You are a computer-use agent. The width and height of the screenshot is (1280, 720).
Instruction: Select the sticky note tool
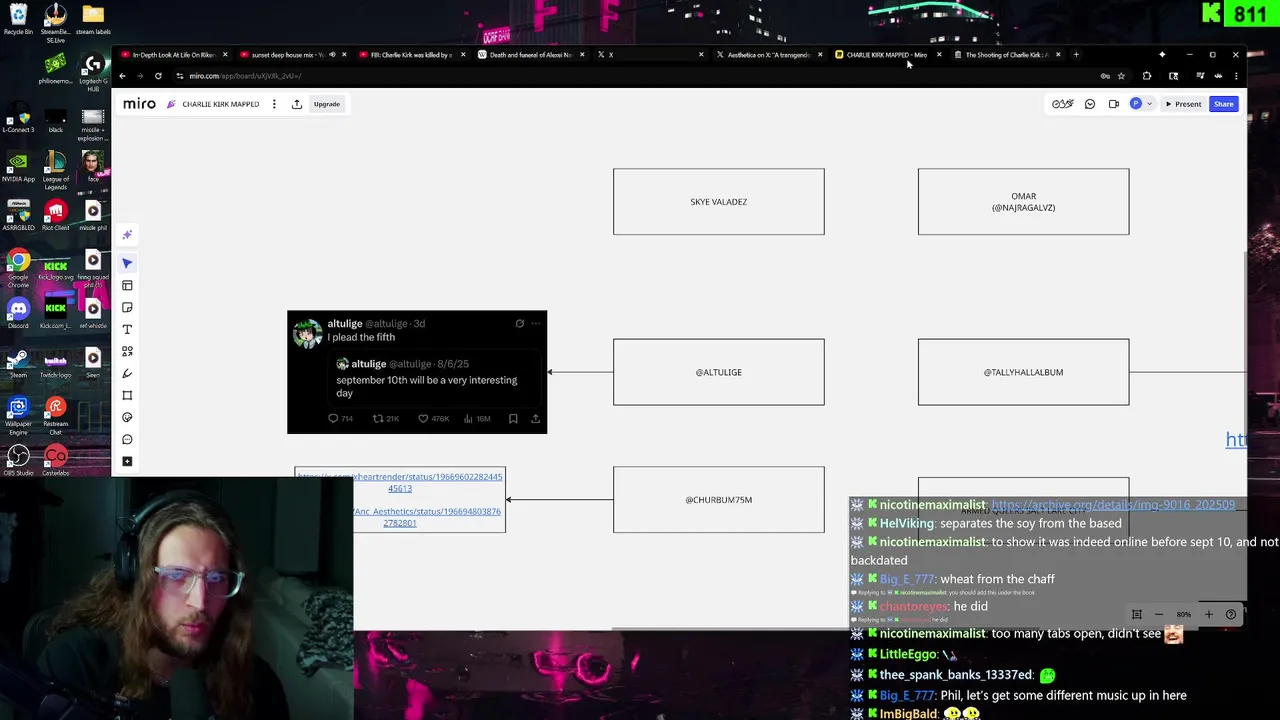click(127, 308)
